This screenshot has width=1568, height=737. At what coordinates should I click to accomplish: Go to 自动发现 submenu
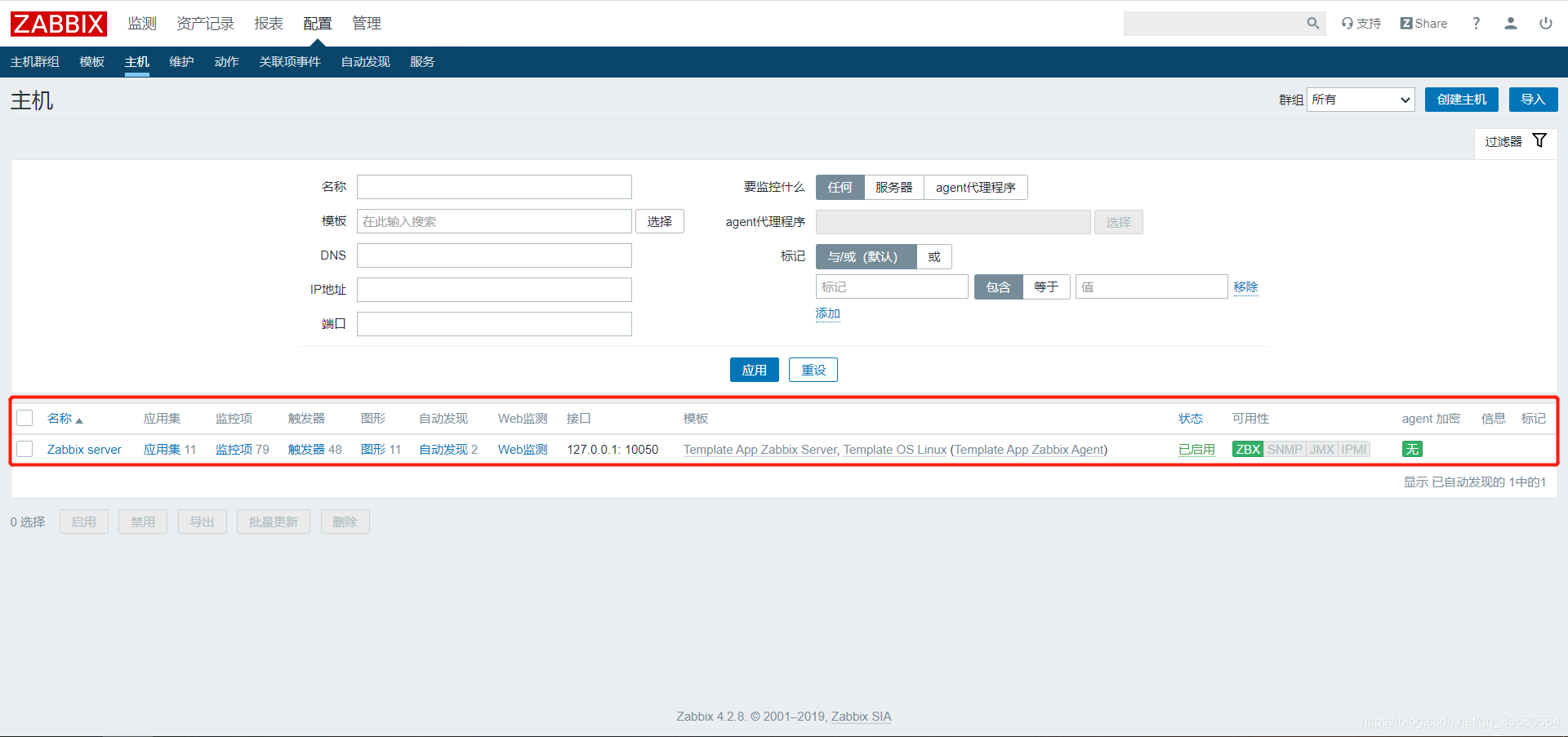(x=366, y=62)
